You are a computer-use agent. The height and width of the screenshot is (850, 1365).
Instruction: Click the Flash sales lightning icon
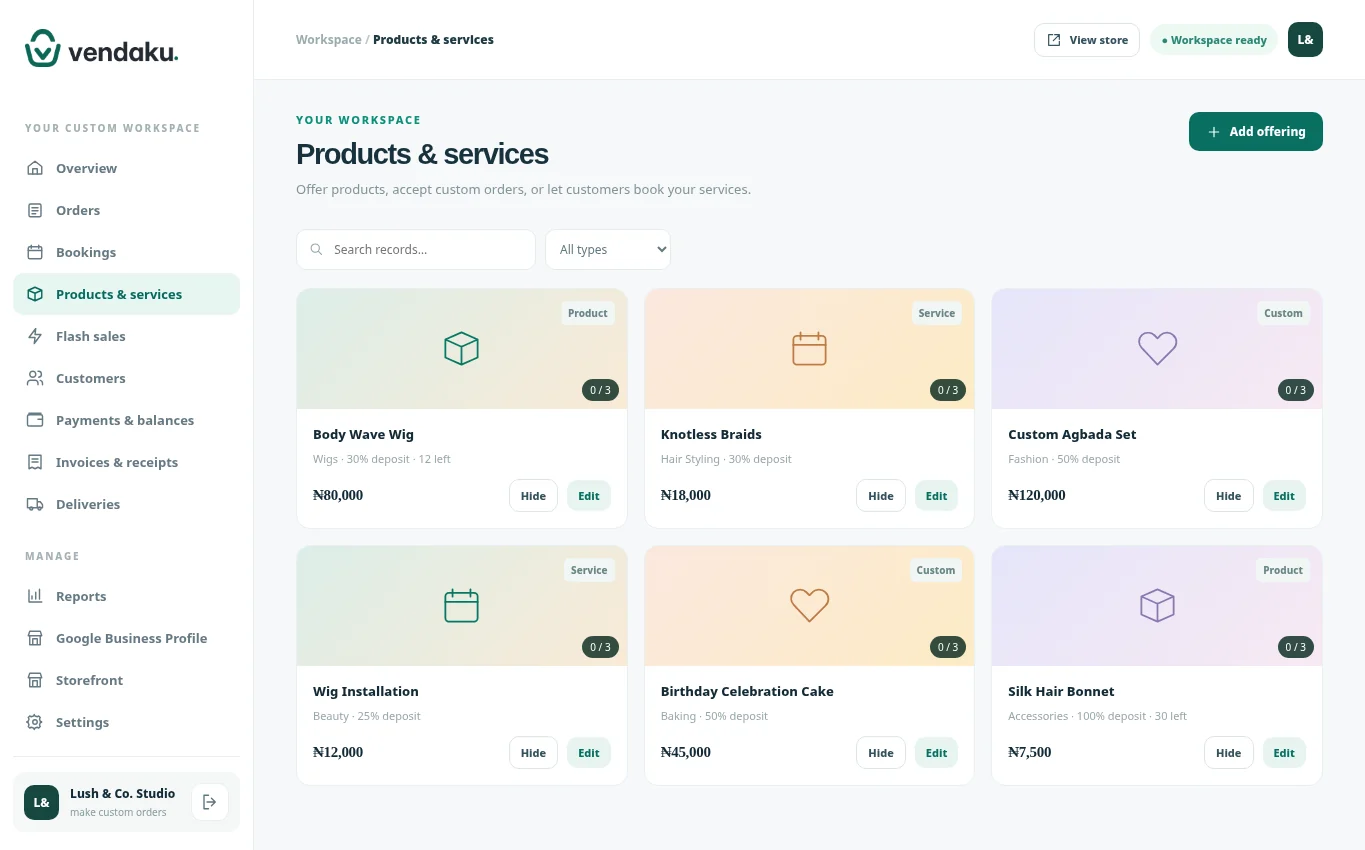click(35, 336)
